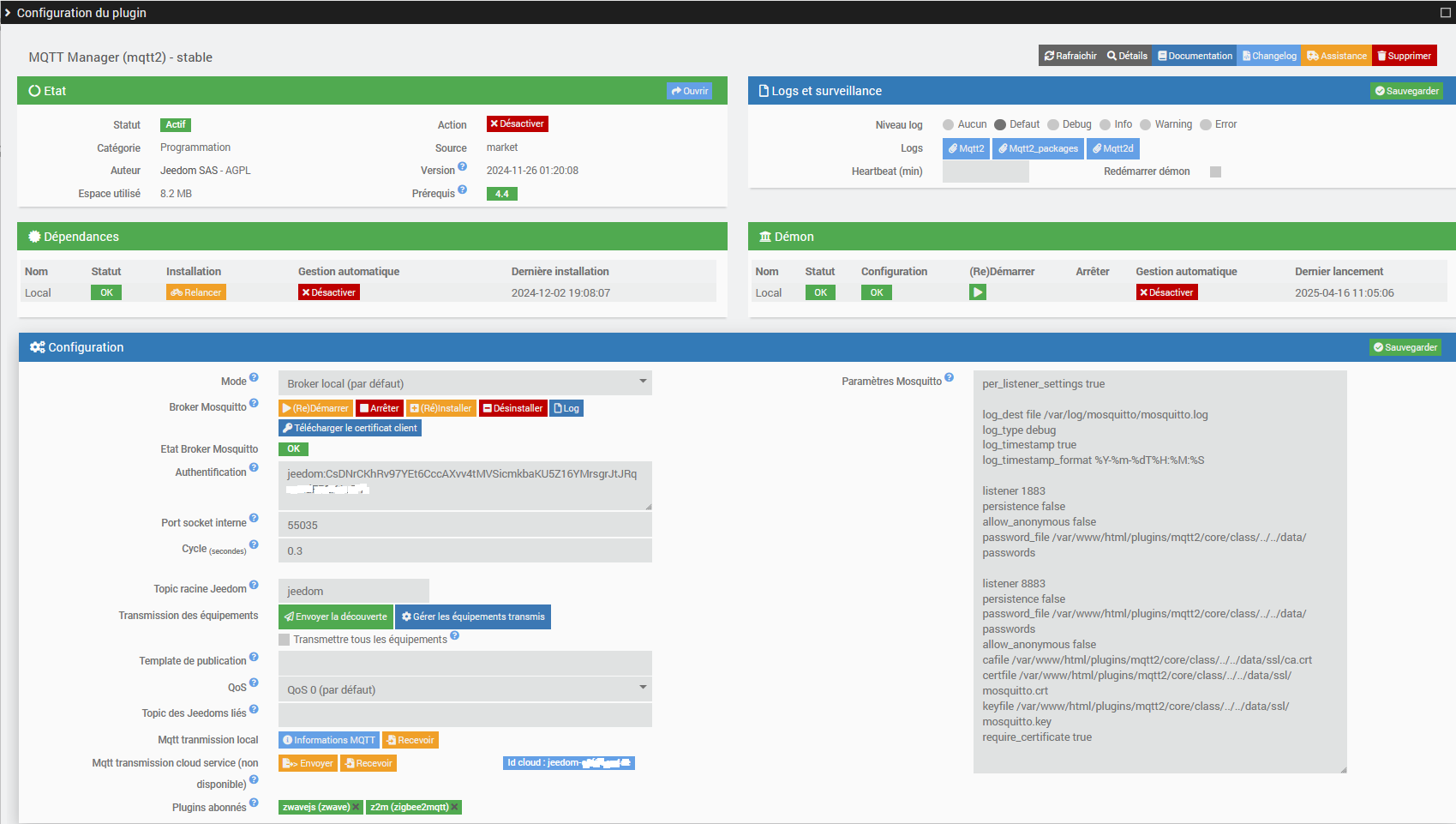Image resolution: width=1456 pixels, height=824 pixels.
Task: Click Envoyer la découverte button
Action: [x=335, y=616]
